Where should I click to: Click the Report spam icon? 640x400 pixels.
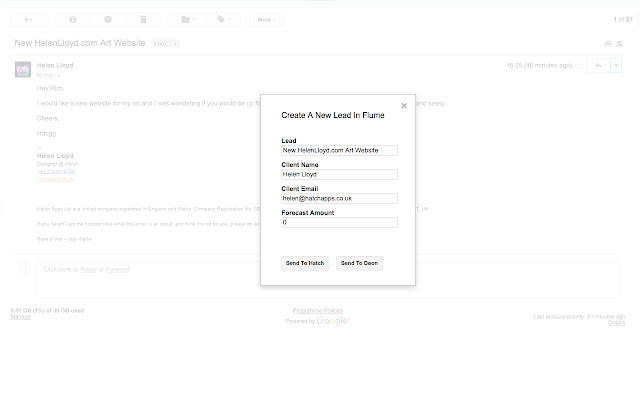[x=108, y=20]
